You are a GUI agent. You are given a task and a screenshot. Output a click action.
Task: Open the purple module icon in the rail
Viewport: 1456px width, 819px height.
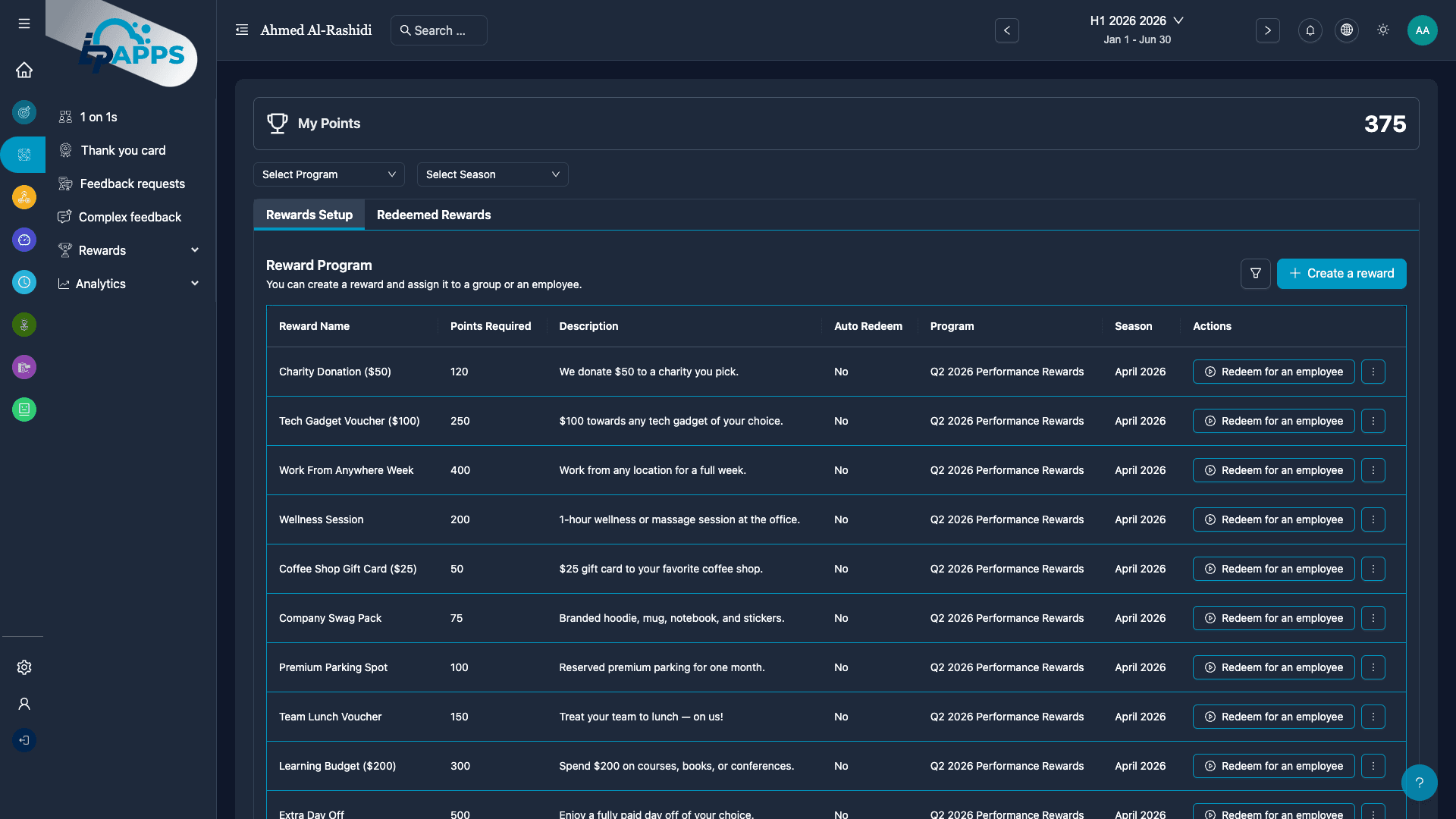pyautogui.click(x=24, y=367)
